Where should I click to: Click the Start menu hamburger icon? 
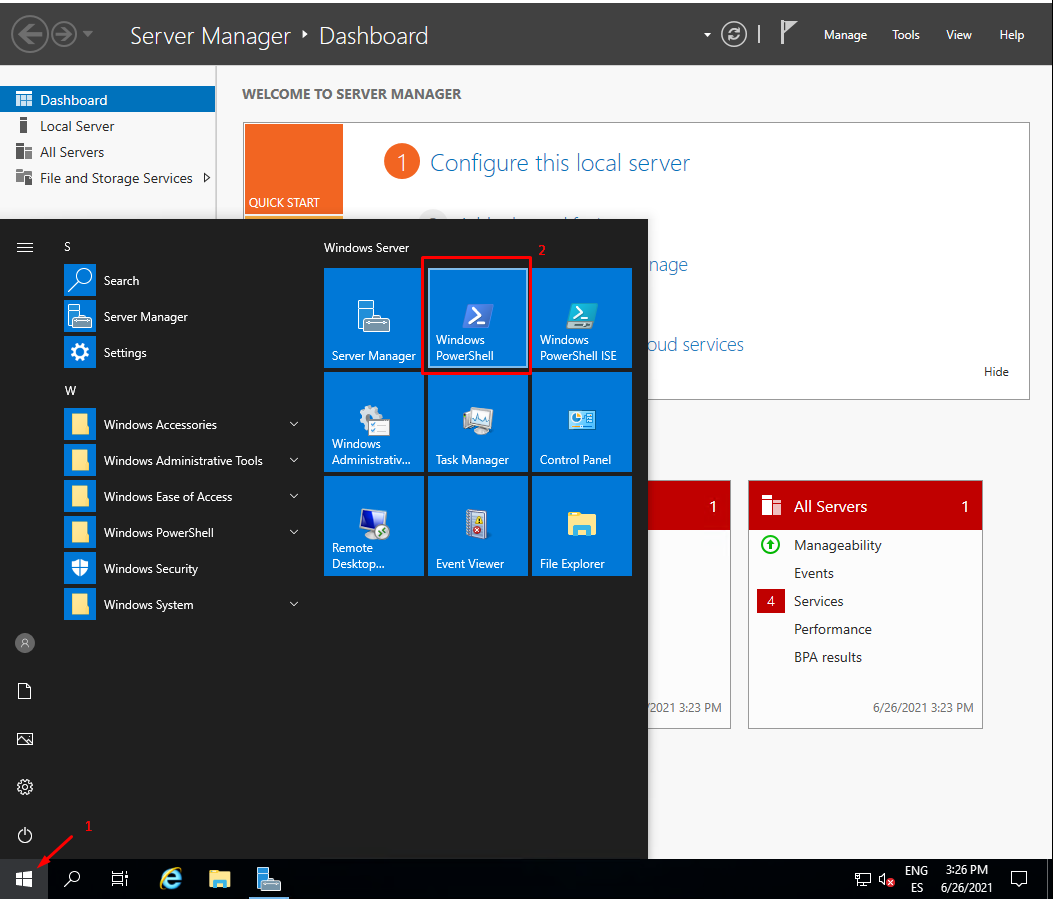coord(25,248)
